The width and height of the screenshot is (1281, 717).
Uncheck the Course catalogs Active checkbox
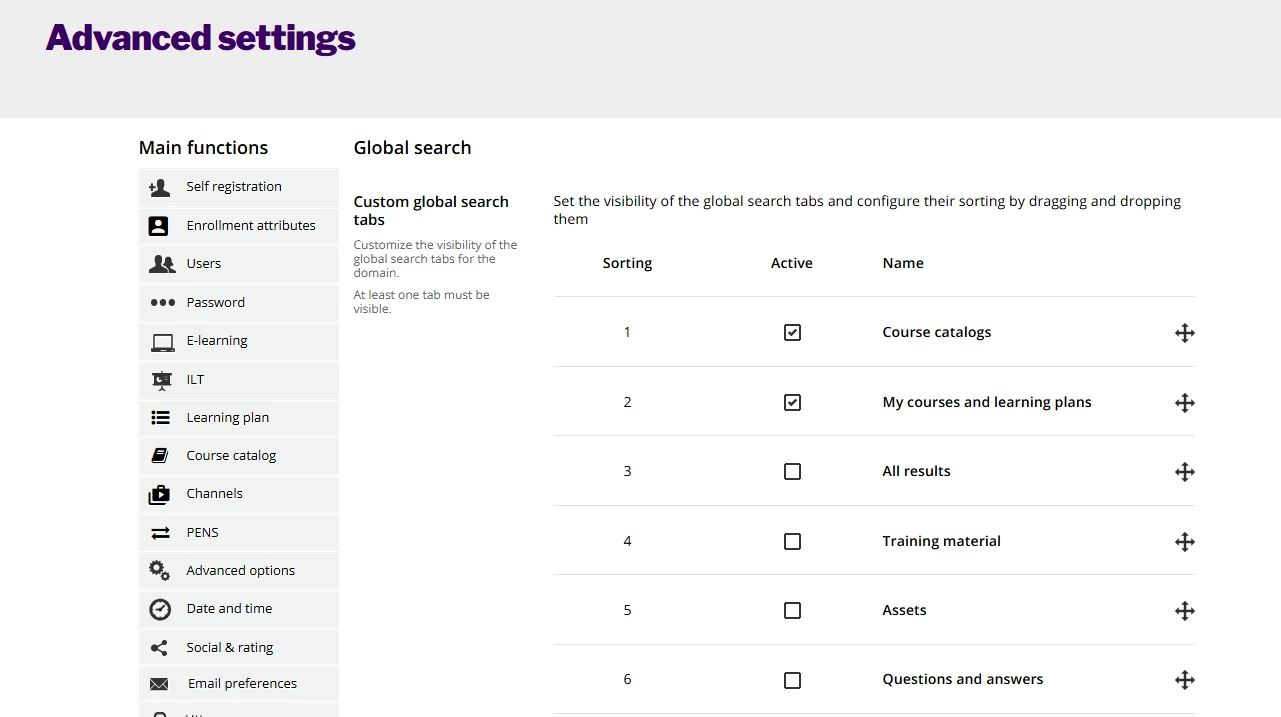792,333
